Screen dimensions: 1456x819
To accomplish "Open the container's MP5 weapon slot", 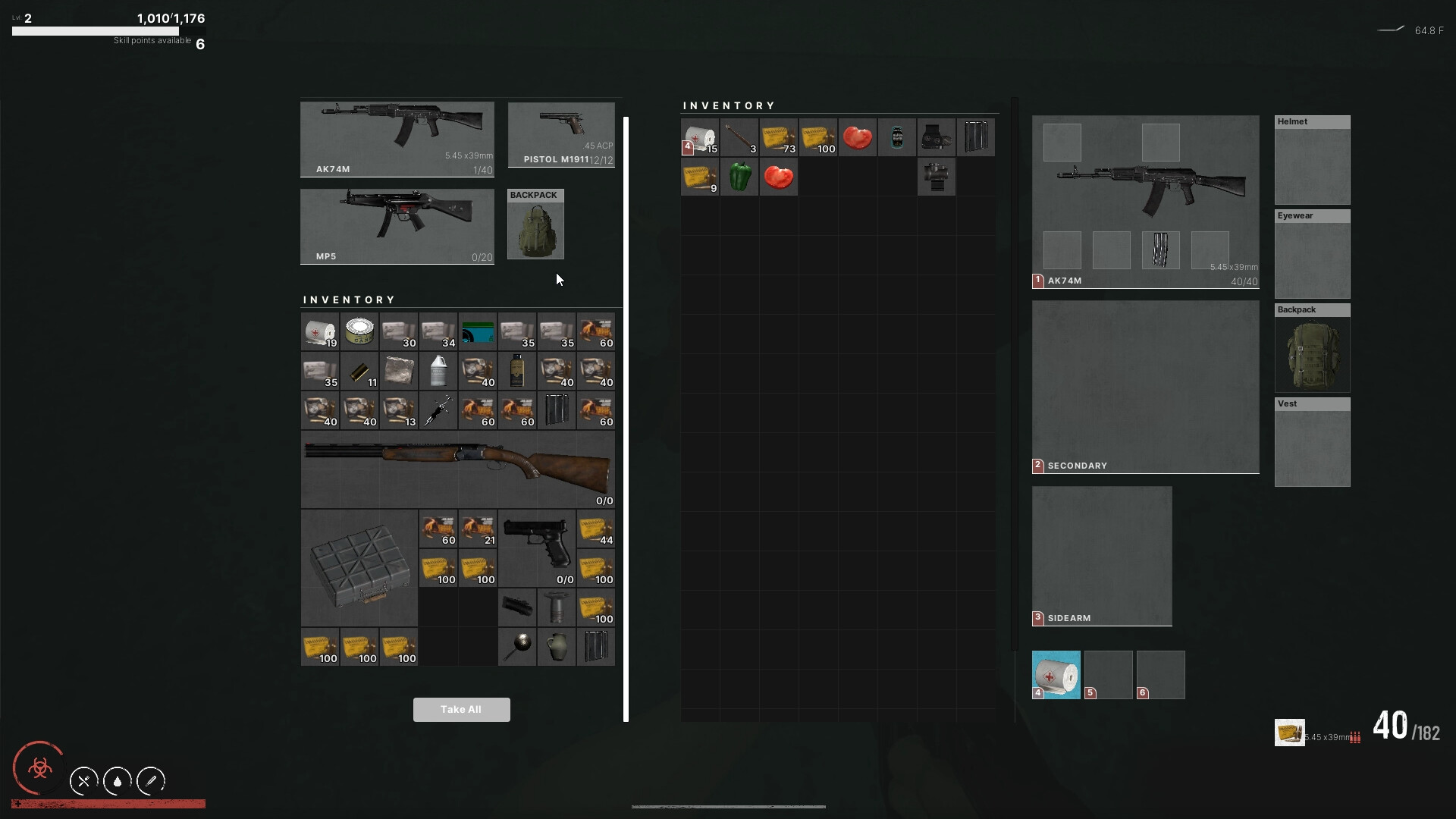I will coord(397,226).
